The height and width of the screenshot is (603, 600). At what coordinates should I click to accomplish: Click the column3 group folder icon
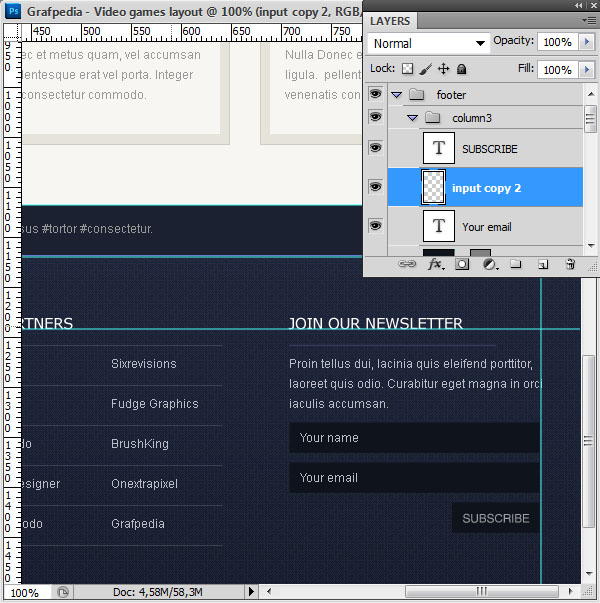[432, 117]
